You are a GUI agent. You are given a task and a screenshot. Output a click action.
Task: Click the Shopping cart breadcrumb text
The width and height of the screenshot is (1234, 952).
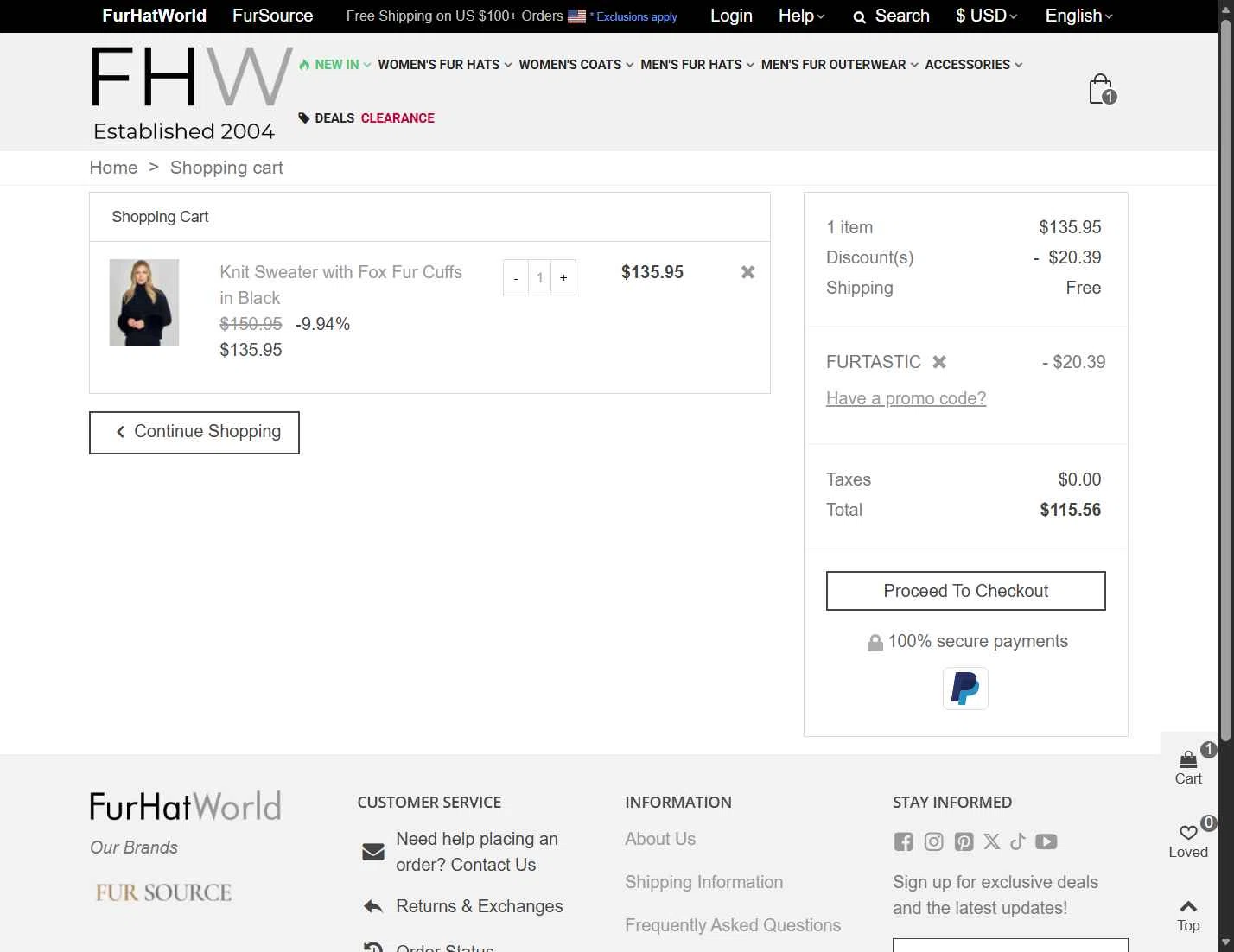(x=226, y=168)
